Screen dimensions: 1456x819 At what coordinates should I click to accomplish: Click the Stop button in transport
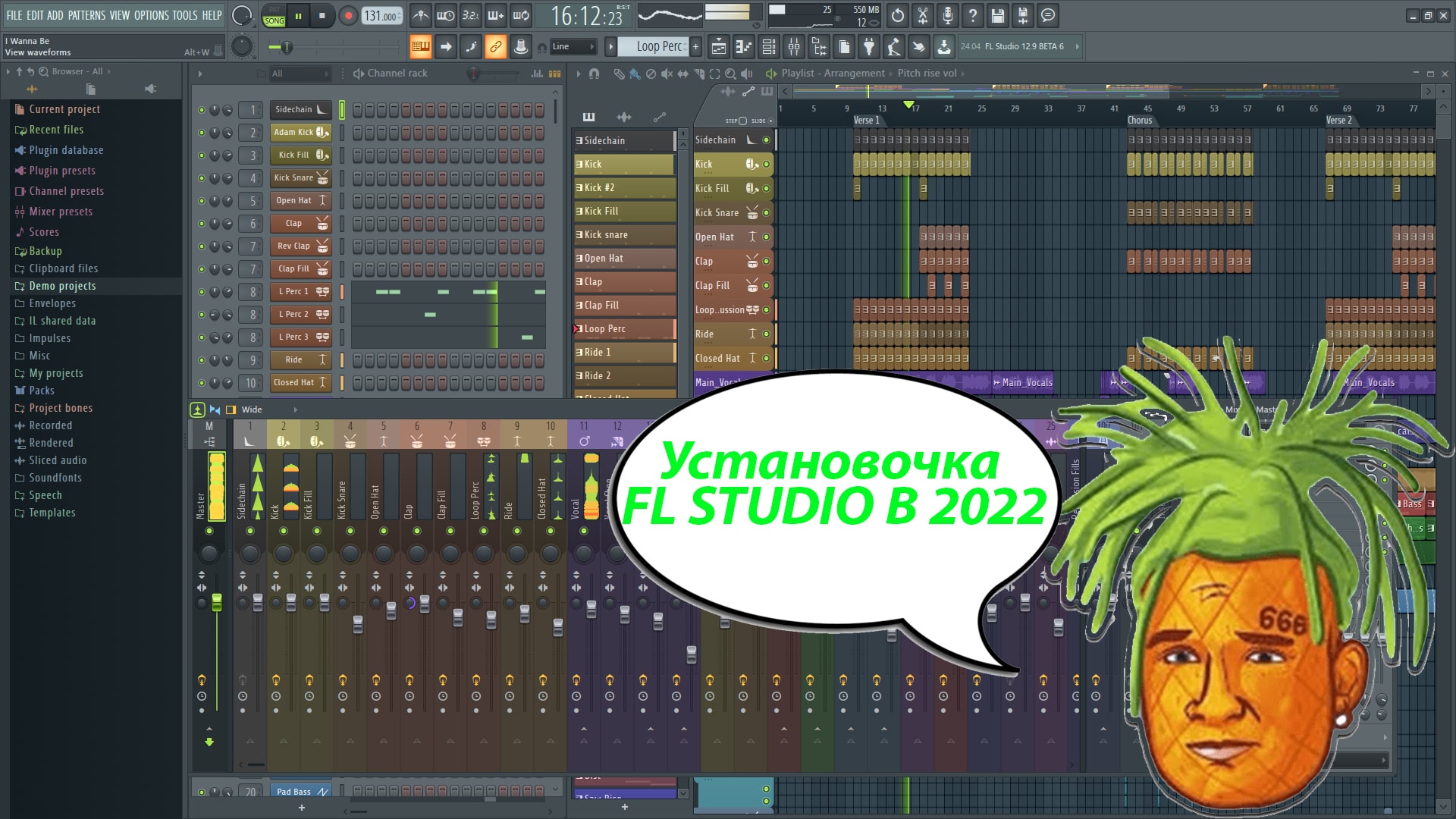pyautogui.click(x=321, y=15)
